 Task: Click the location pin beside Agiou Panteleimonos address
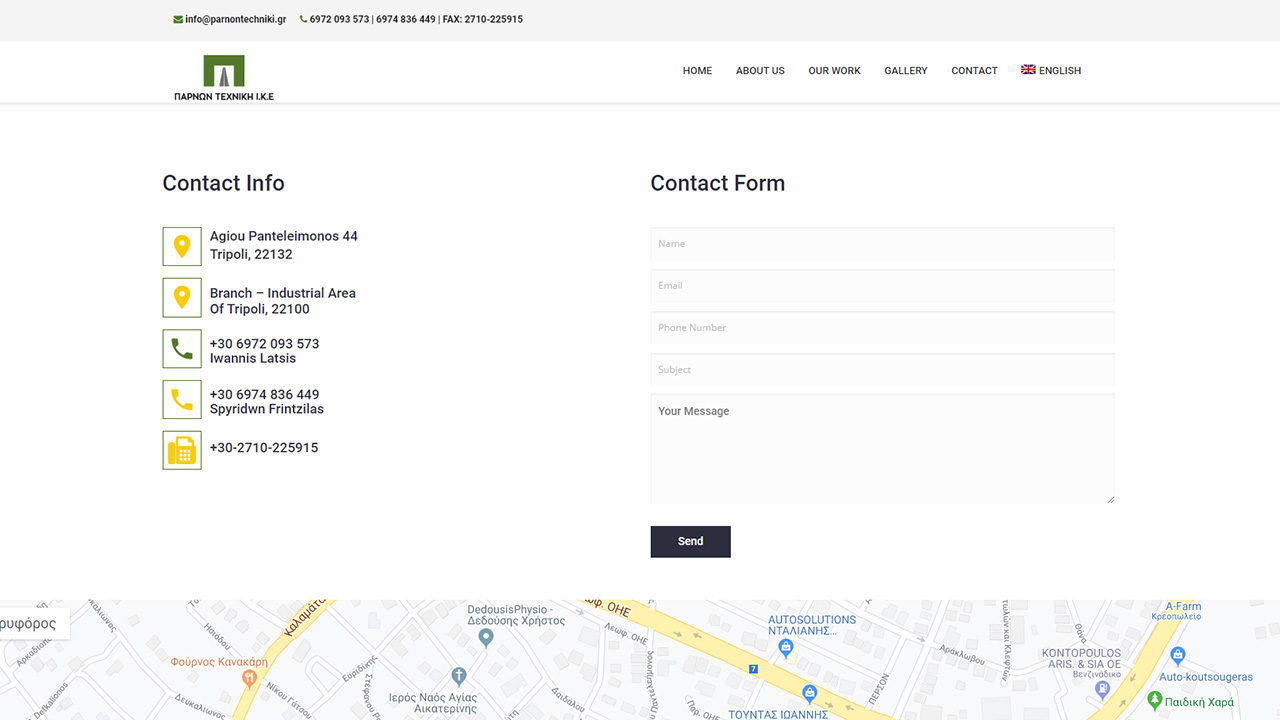pyautogui.click(x=182, y=246)
